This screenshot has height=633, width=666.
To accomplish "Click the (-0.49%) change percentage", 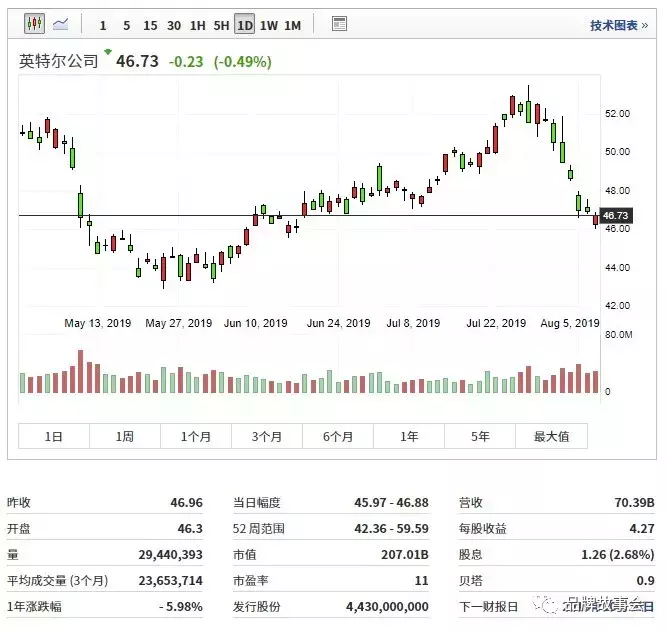I will (x=243, y=62).
